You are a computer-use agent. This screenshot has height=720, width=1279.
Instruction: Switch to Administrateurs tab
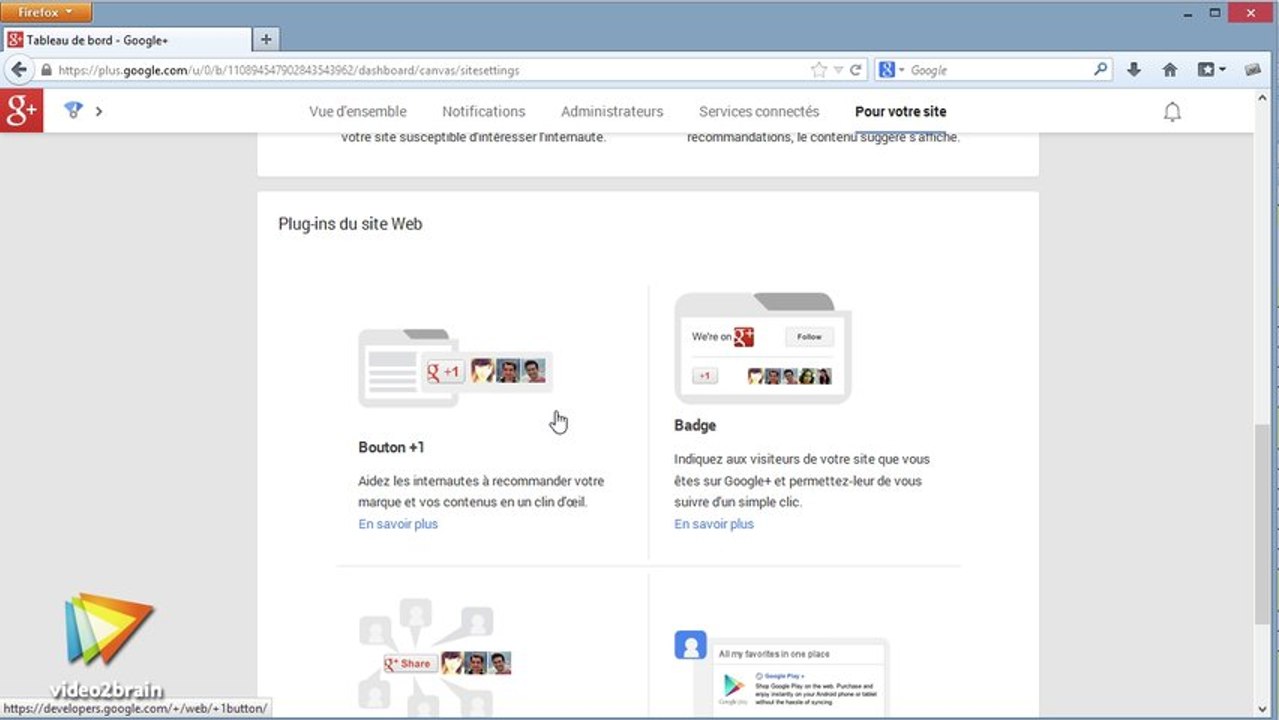(x=612, y=111)
